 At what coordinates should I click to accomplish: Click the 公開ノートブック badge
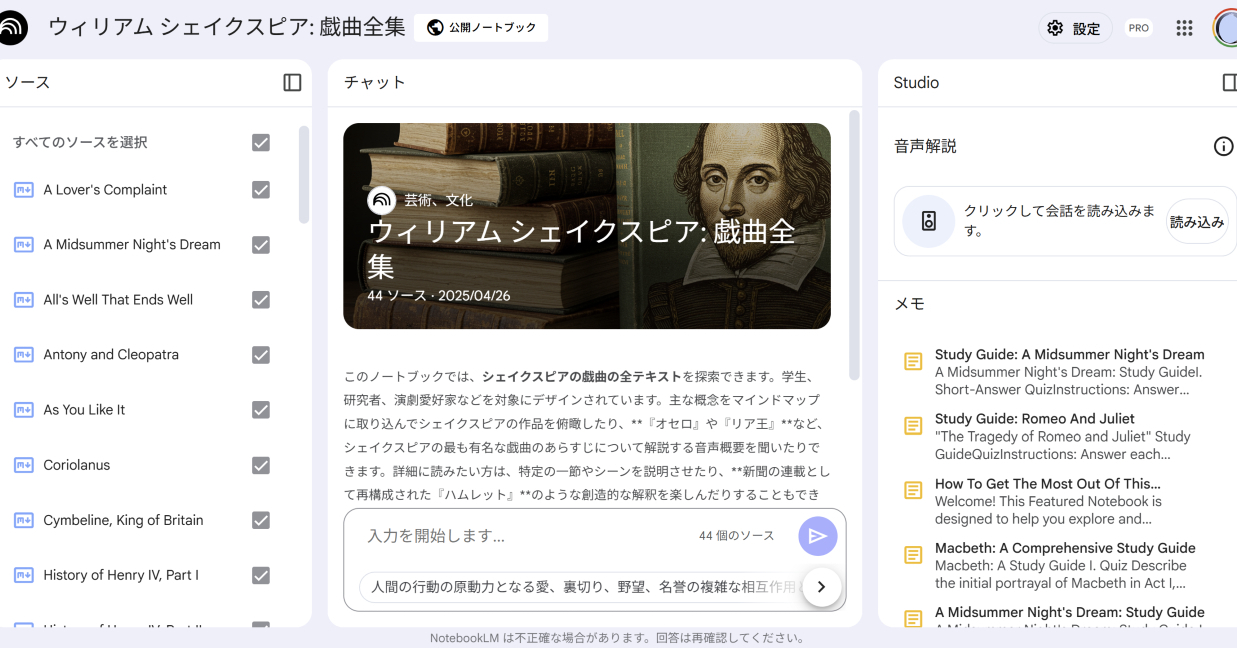tap(480, 27)
